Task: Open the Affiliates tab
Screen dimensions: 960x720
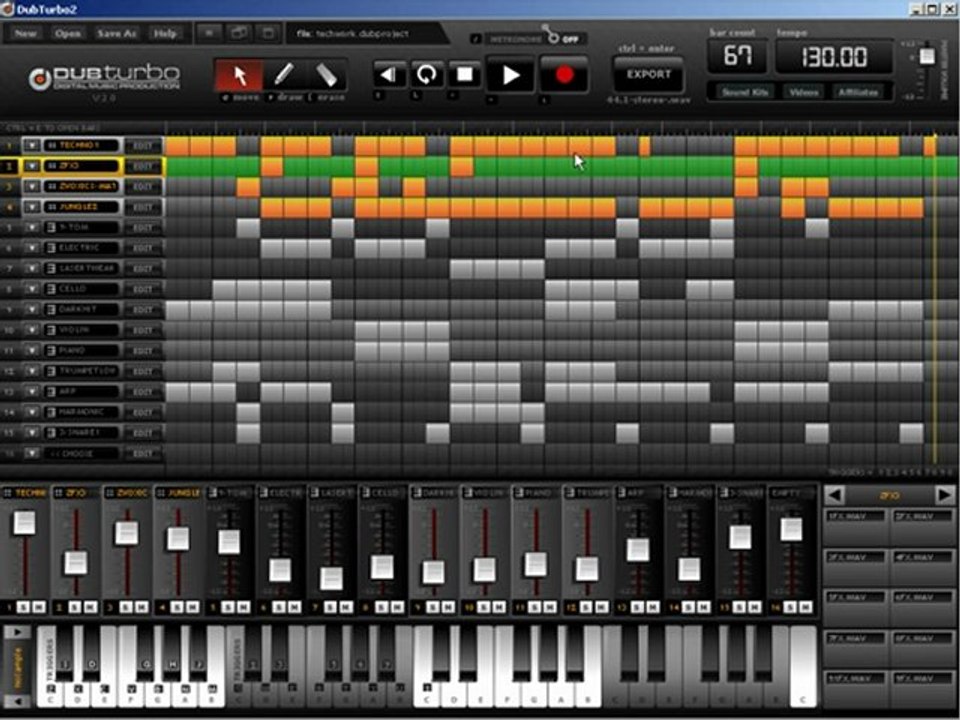Action: pos(858,92)
